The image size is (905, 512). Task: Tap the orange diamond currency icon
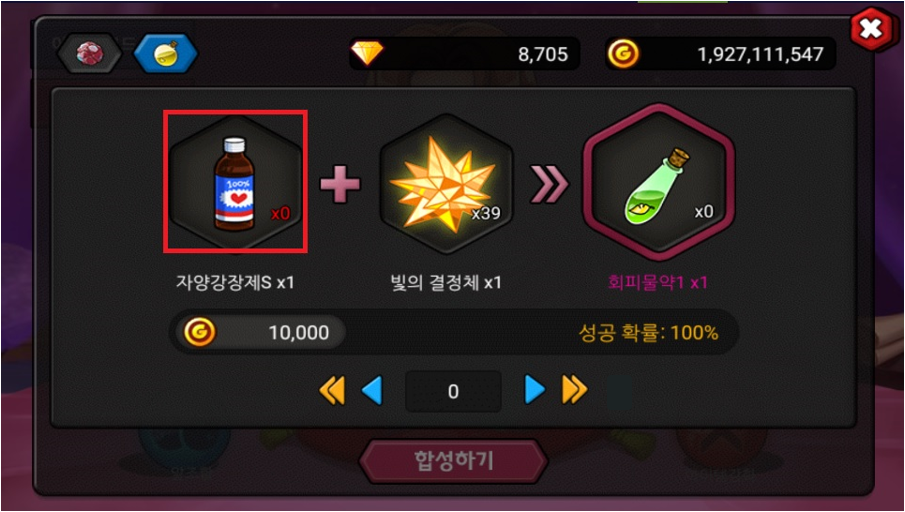[x=367, y=54]
